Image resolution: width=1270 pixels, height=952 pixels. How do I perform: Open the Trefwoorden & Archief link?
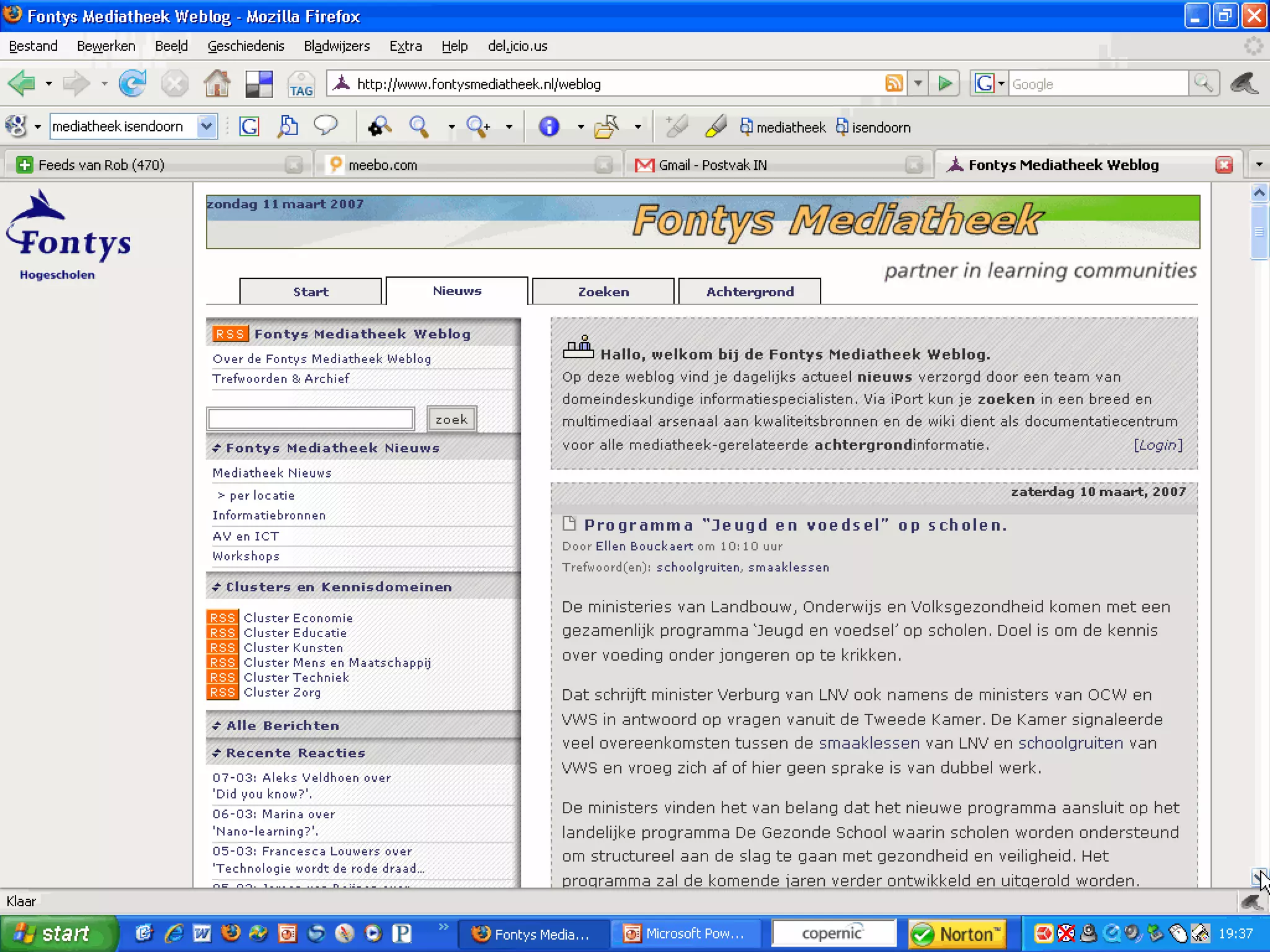click(280, 379)
